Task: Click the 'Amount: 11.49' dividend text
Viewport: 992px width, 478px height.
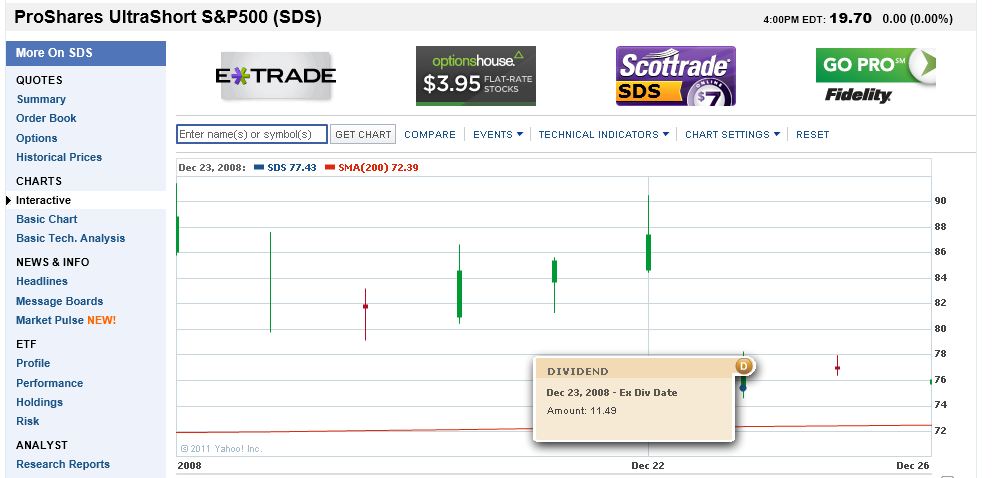Action: coord(581,411)
